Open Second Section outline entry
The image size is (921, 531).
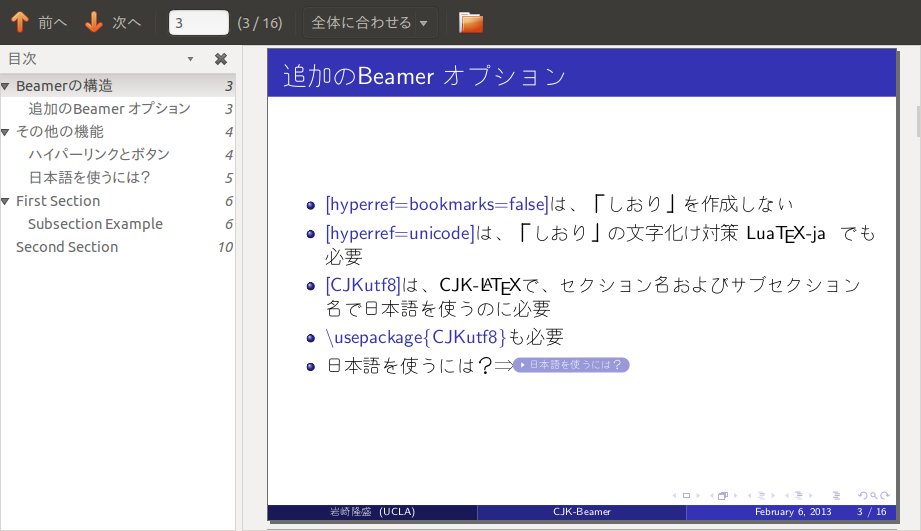[x=67, y=247]
